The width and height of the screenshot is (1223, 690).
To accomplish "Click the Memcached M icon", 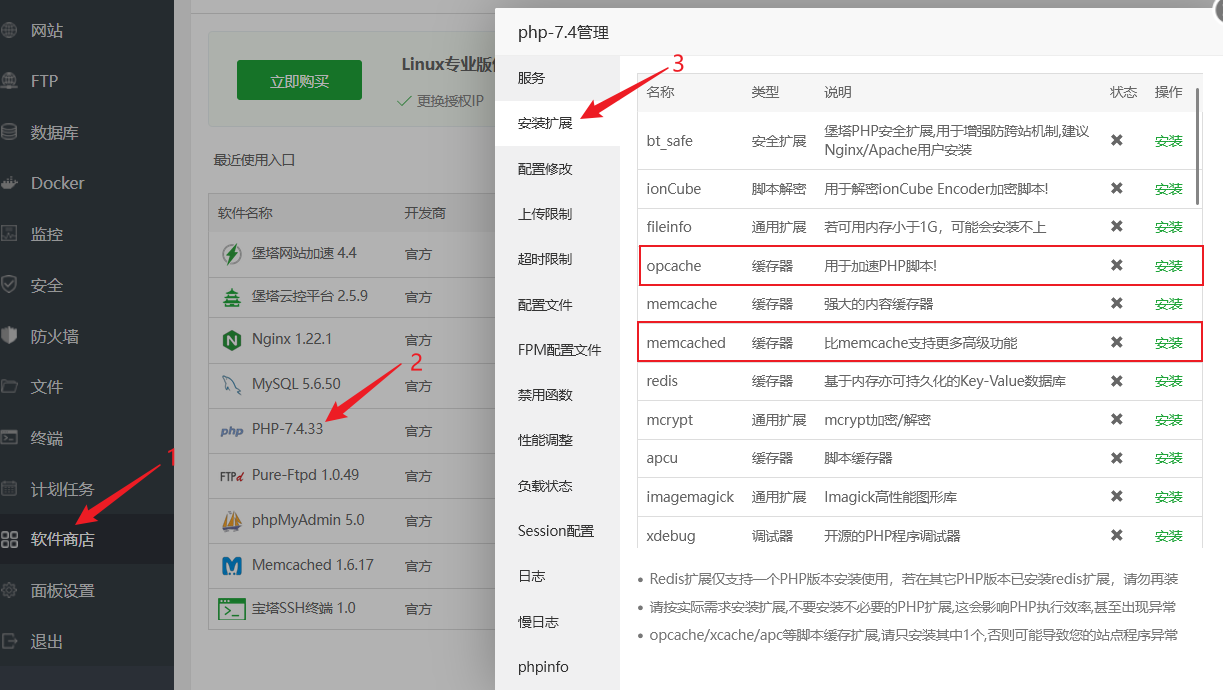I will click(231, 565).
